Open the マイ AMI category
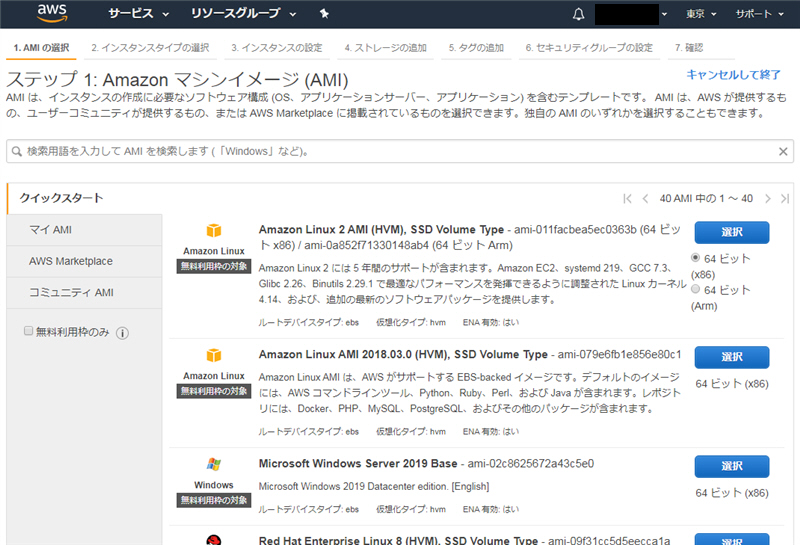The height and width of the screenshot is (545, 800). click(85, 230)
